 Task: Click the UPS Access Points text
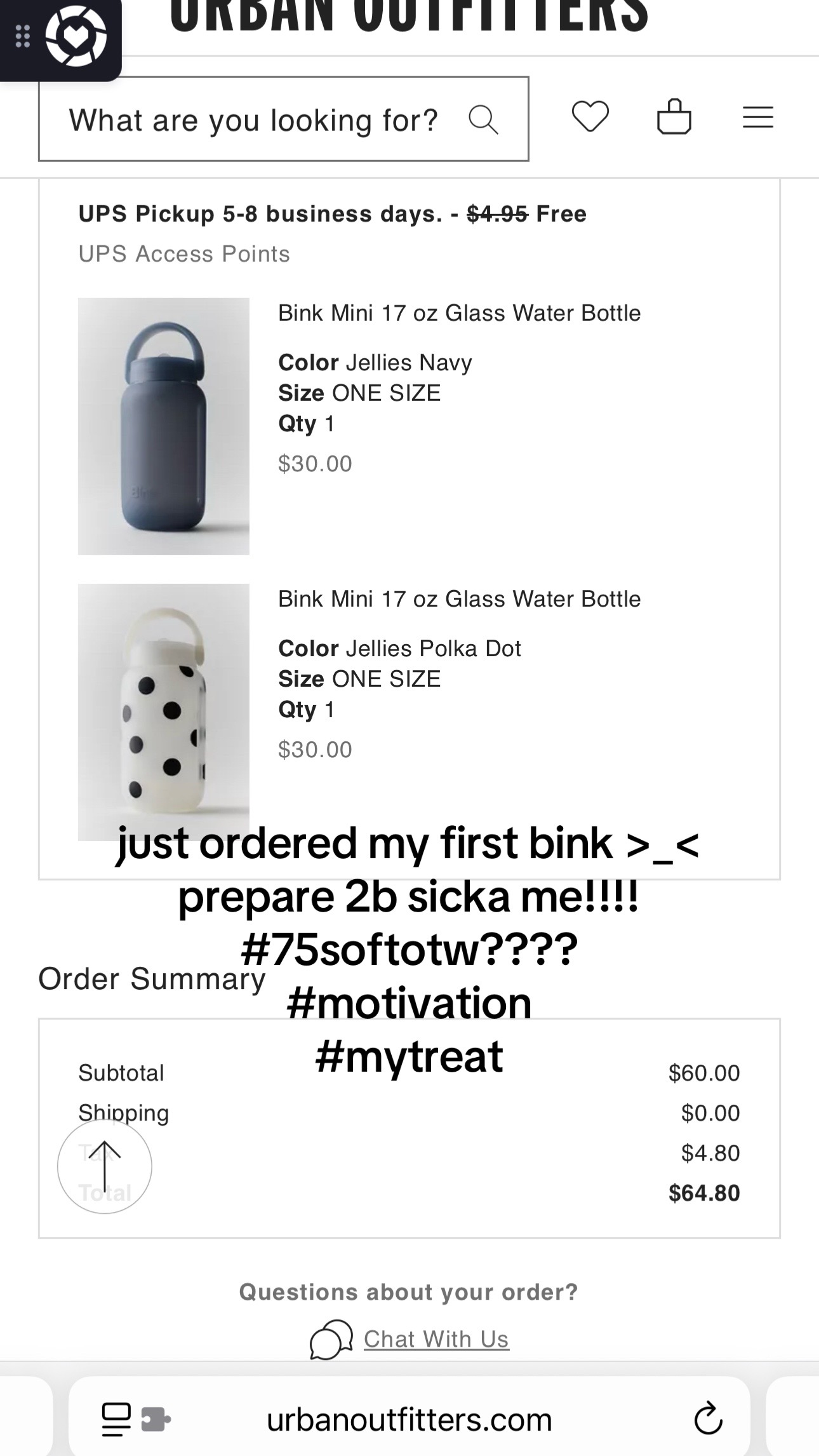tap(184, 254)
